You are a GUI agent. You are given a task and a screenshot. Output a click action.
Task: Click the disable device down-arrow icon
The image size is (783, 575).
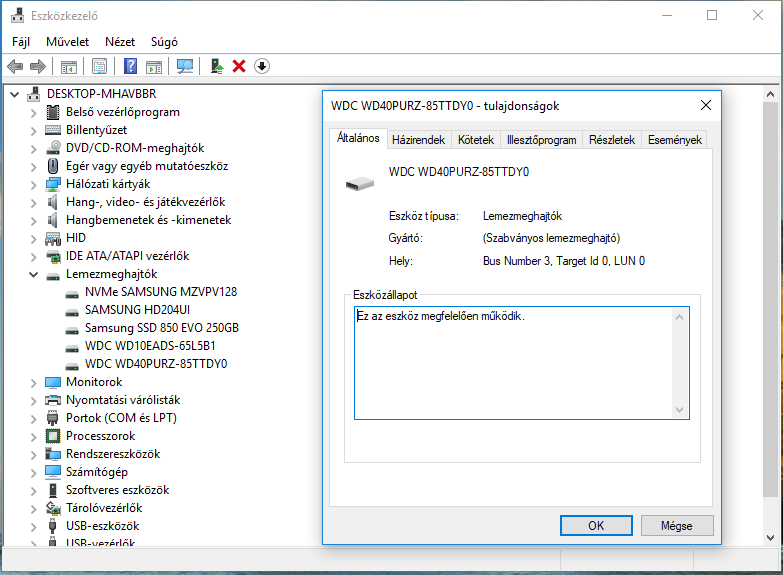[262, 66]
